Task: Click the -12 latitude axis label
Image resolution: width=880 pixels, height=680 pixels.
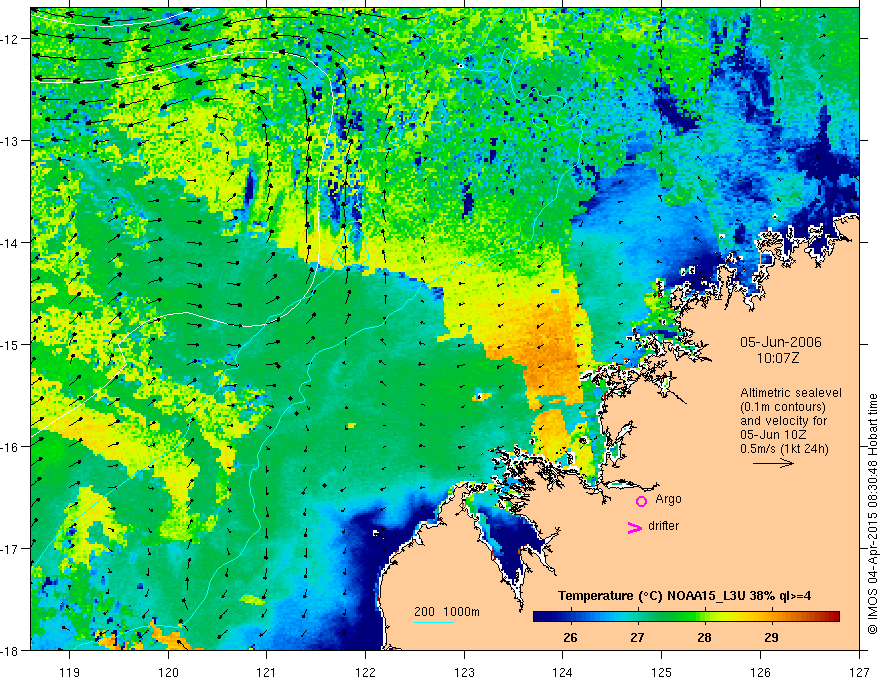Action: (11, 39)
